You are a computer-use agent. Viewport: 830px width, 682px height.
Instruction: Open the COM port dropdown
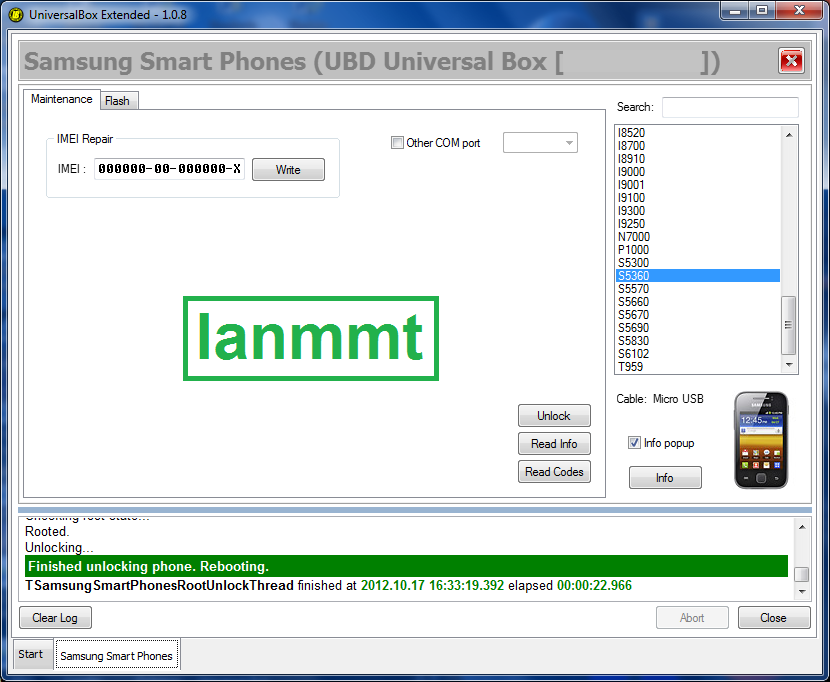click(x=540, y=142)
